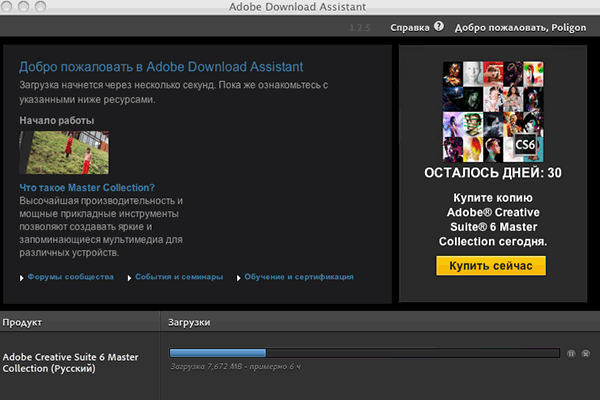Image resolution: width=600 pixels, height=400 pixels.
Task: Cancel the Master Collection download
Action: (586, 353)
